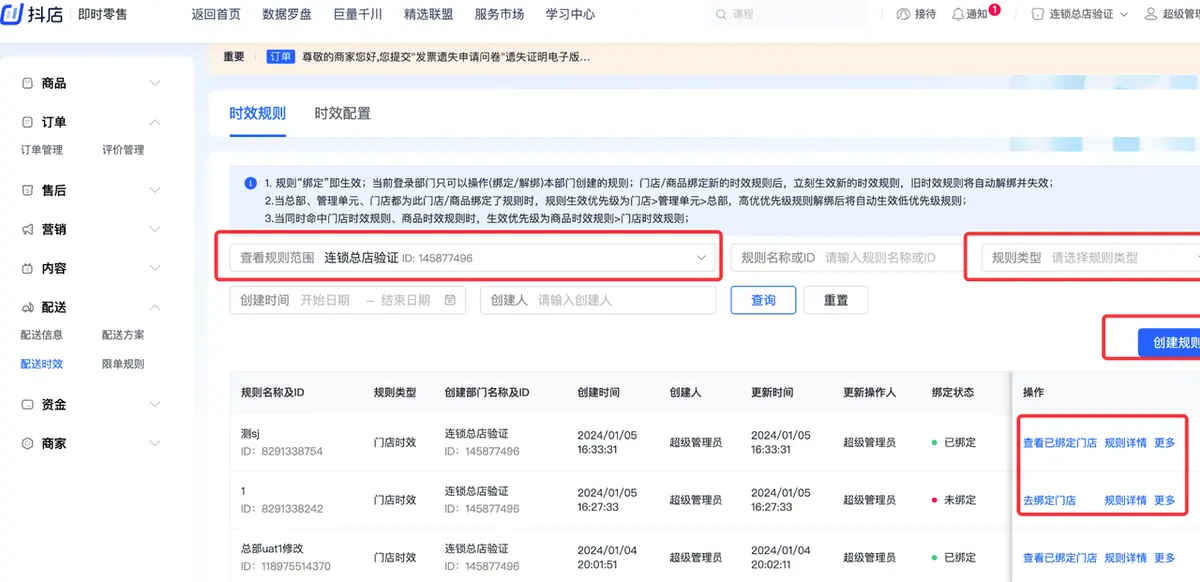Click the 结束日期 date field
Viewport: 1200px width, 582px height.
tap(405, 300)
